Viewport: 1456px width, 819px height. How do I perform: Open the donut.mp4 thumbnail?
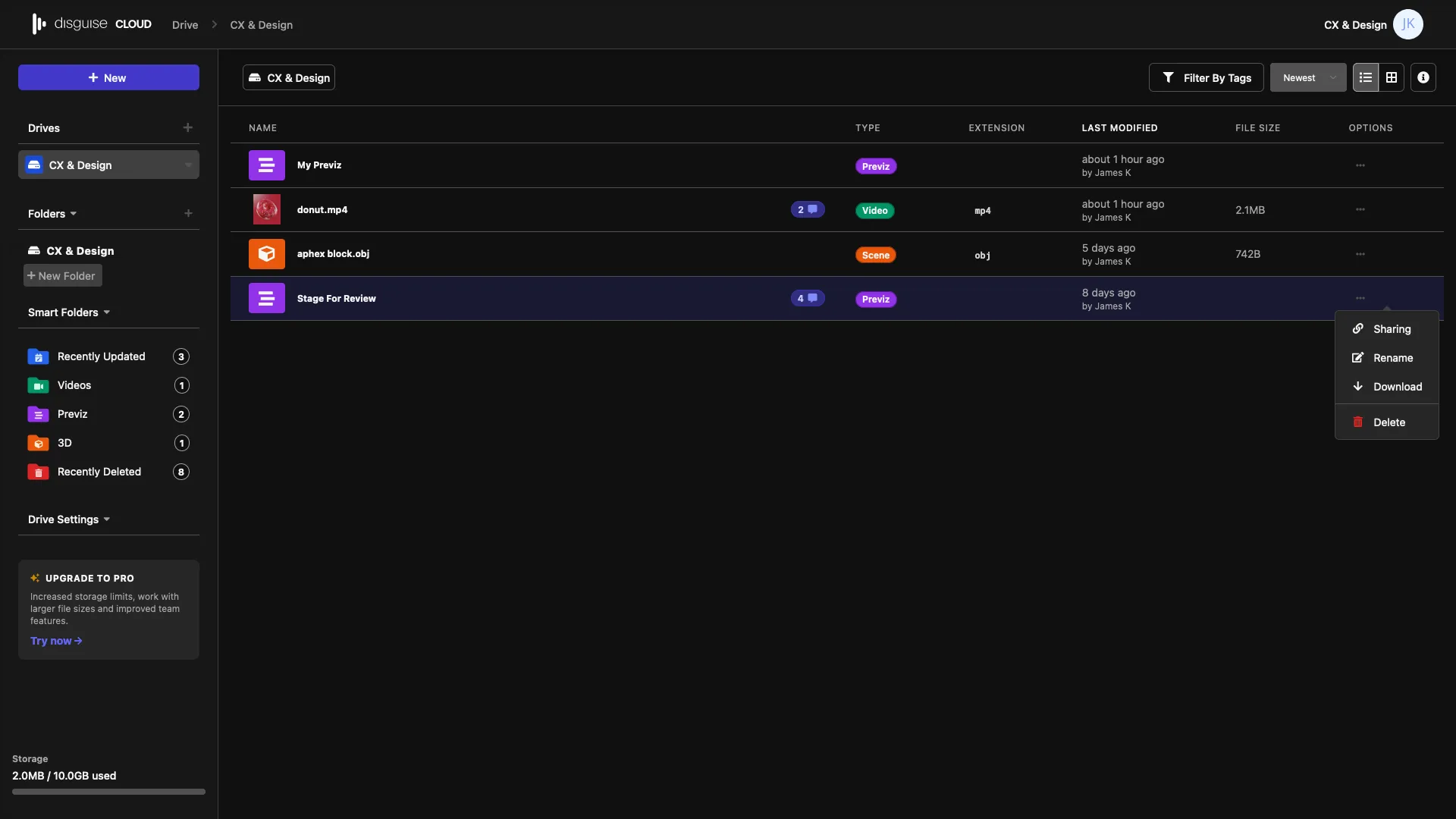point(266,209)
